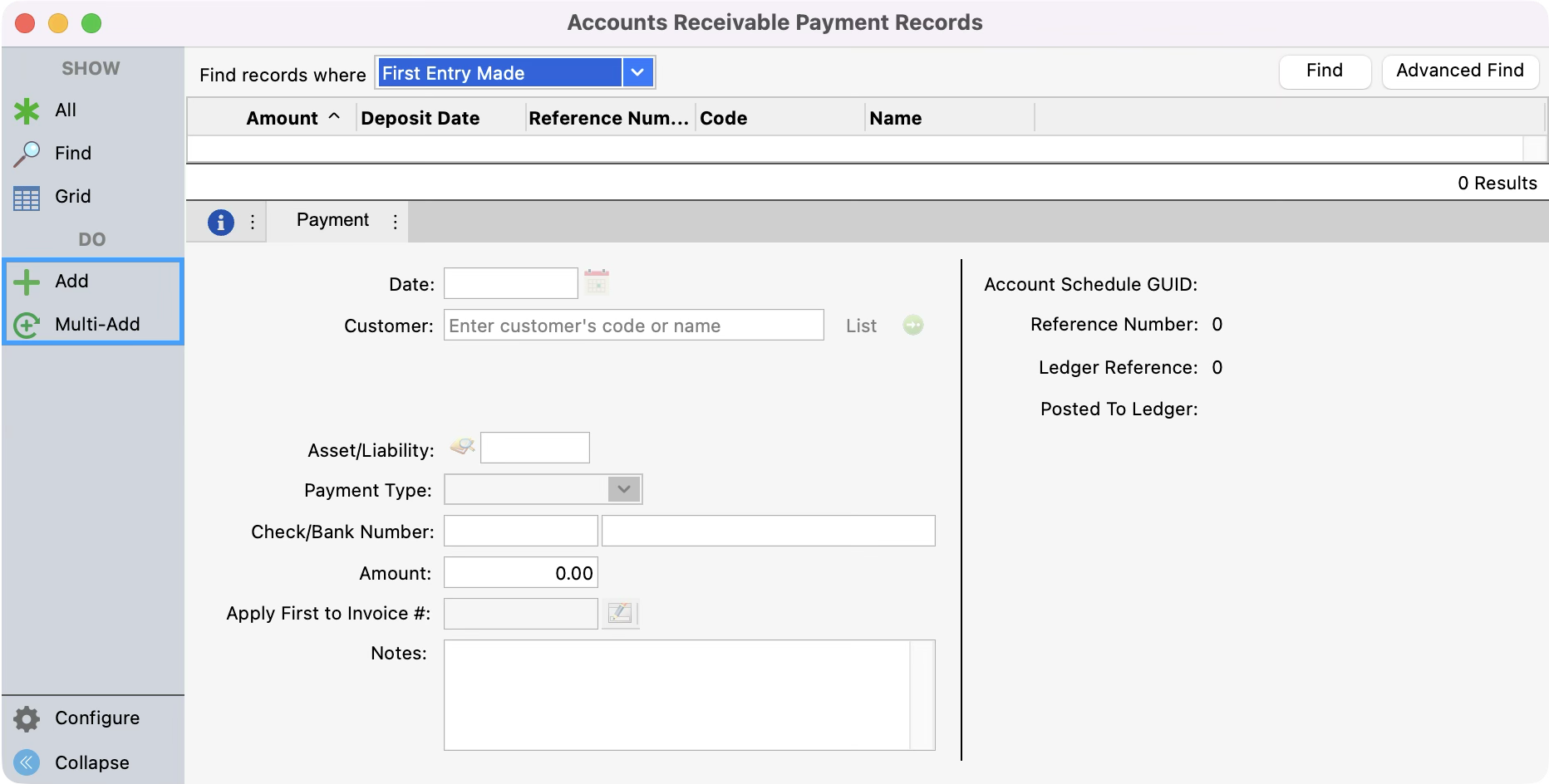Sort by the Amount column header
The image size is (1549, 784).
(x=273, y=118)
